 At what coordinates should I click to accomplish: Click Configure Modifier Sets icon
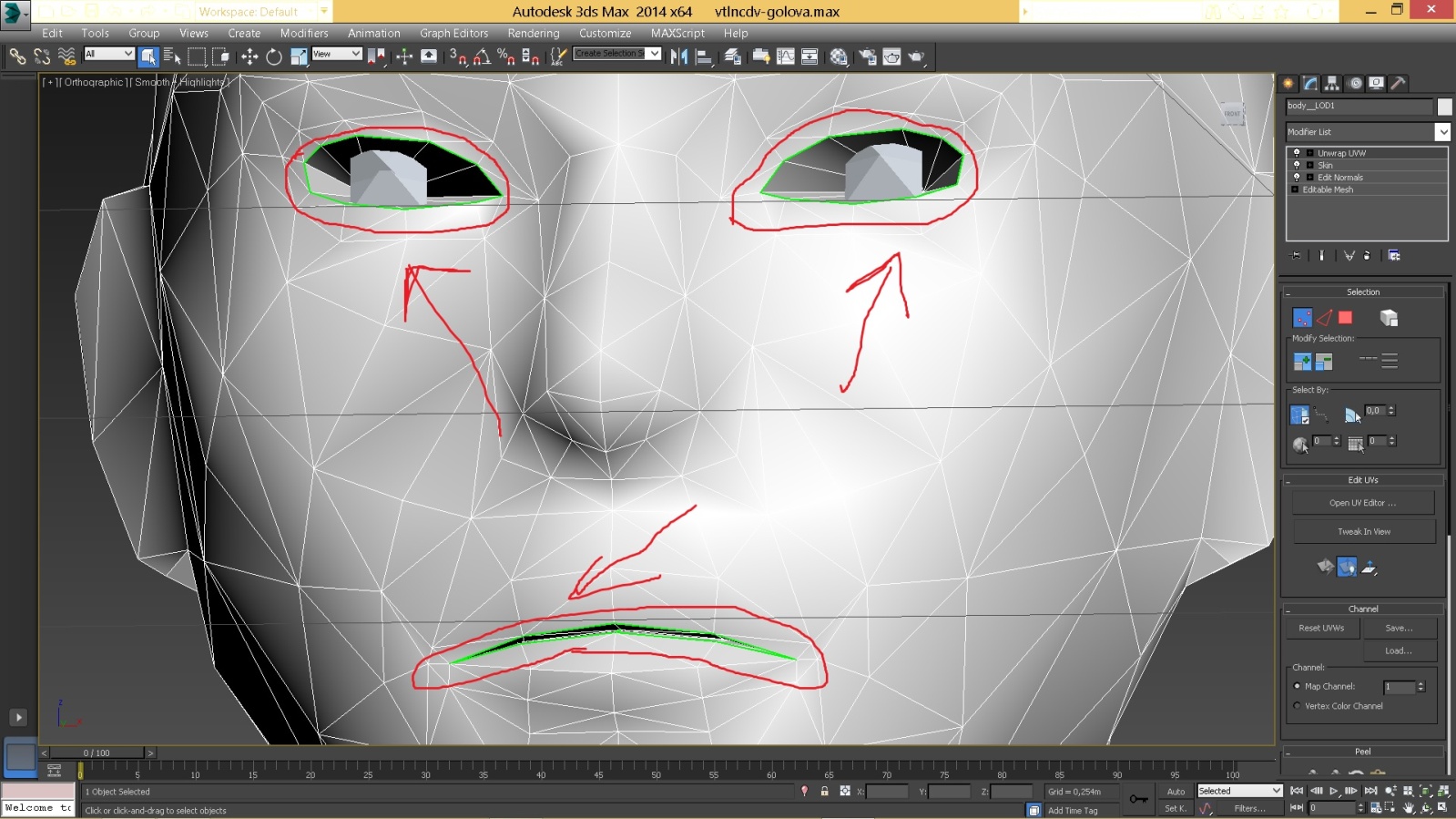click(1394, 256)
